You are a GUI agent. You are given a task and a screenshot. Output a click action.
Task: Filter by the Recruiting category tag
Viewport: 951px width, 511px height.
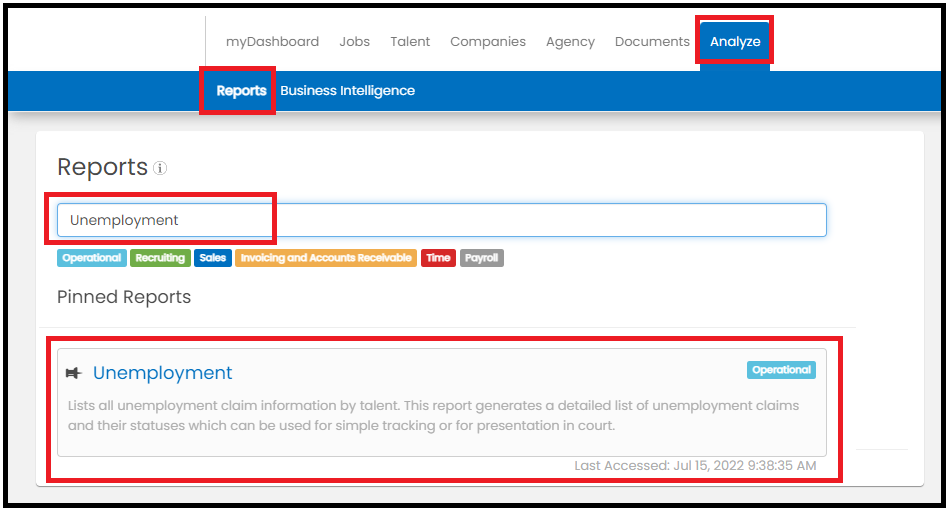tap(160, 258)
